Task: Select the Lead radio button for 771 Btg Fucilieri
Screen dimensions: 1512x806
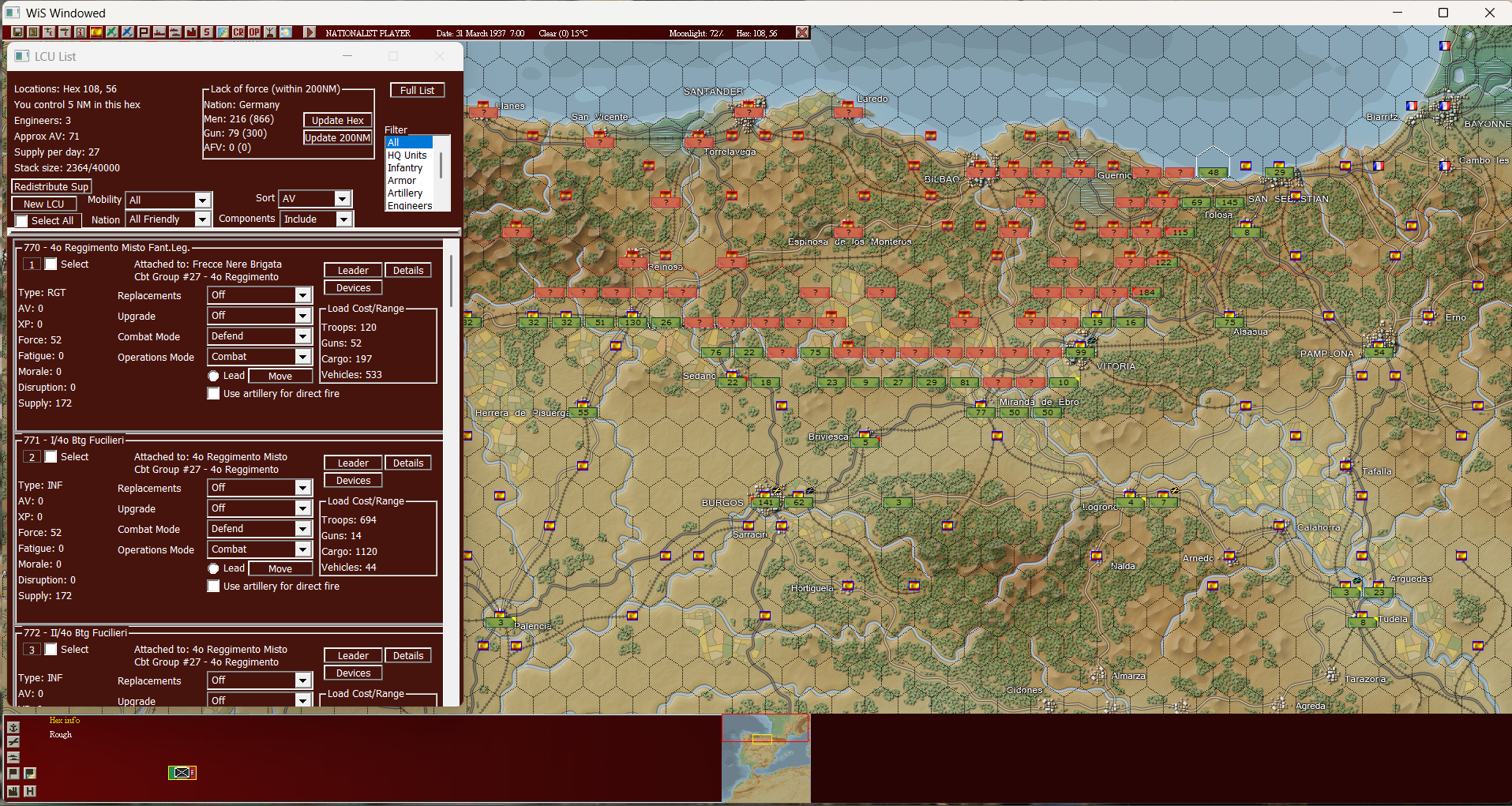Action: coord(213,568)
